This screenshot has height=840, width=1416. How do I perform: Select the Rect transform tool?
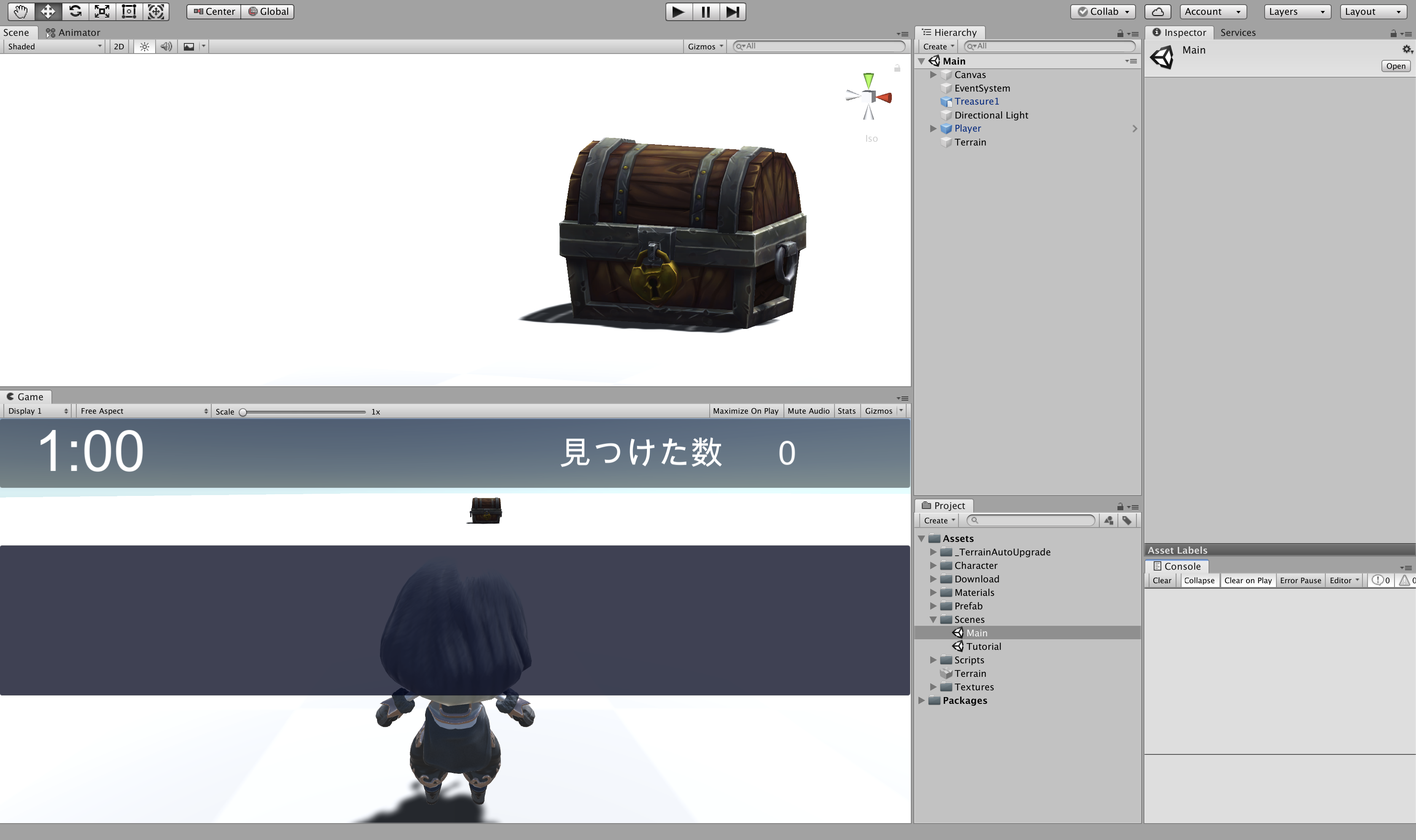[x=129, y=11]
